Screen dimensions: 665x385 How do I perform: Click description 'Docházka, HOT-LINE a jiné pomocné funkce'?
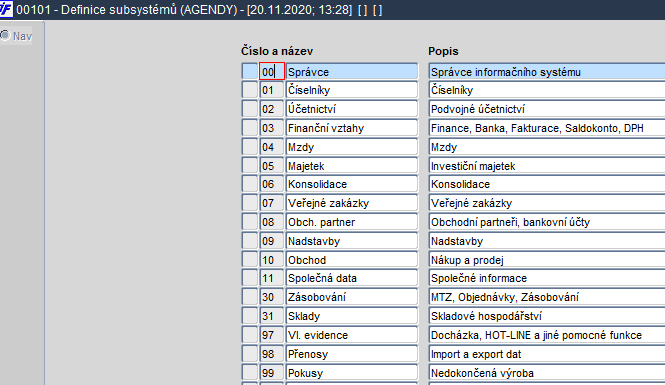coord(547,335)
